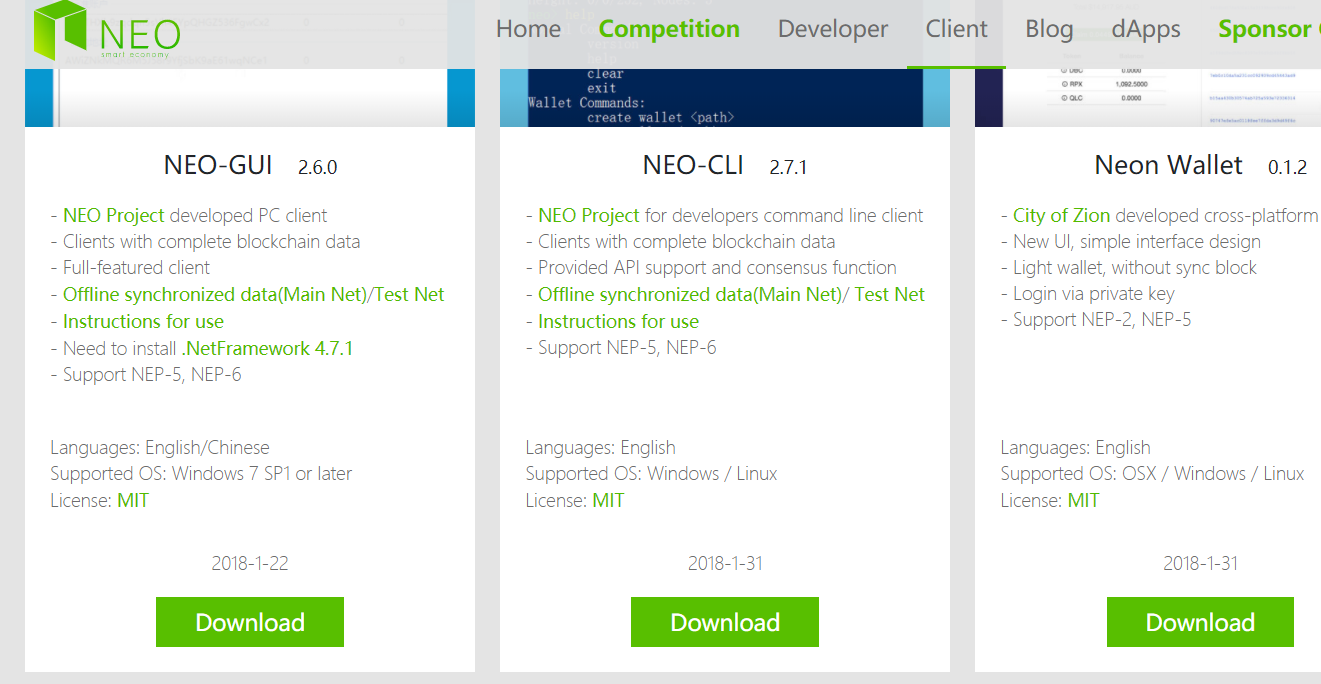Open City of Zion link
This screenshot has width=1321, height=684.
[x=1061, y=215]
